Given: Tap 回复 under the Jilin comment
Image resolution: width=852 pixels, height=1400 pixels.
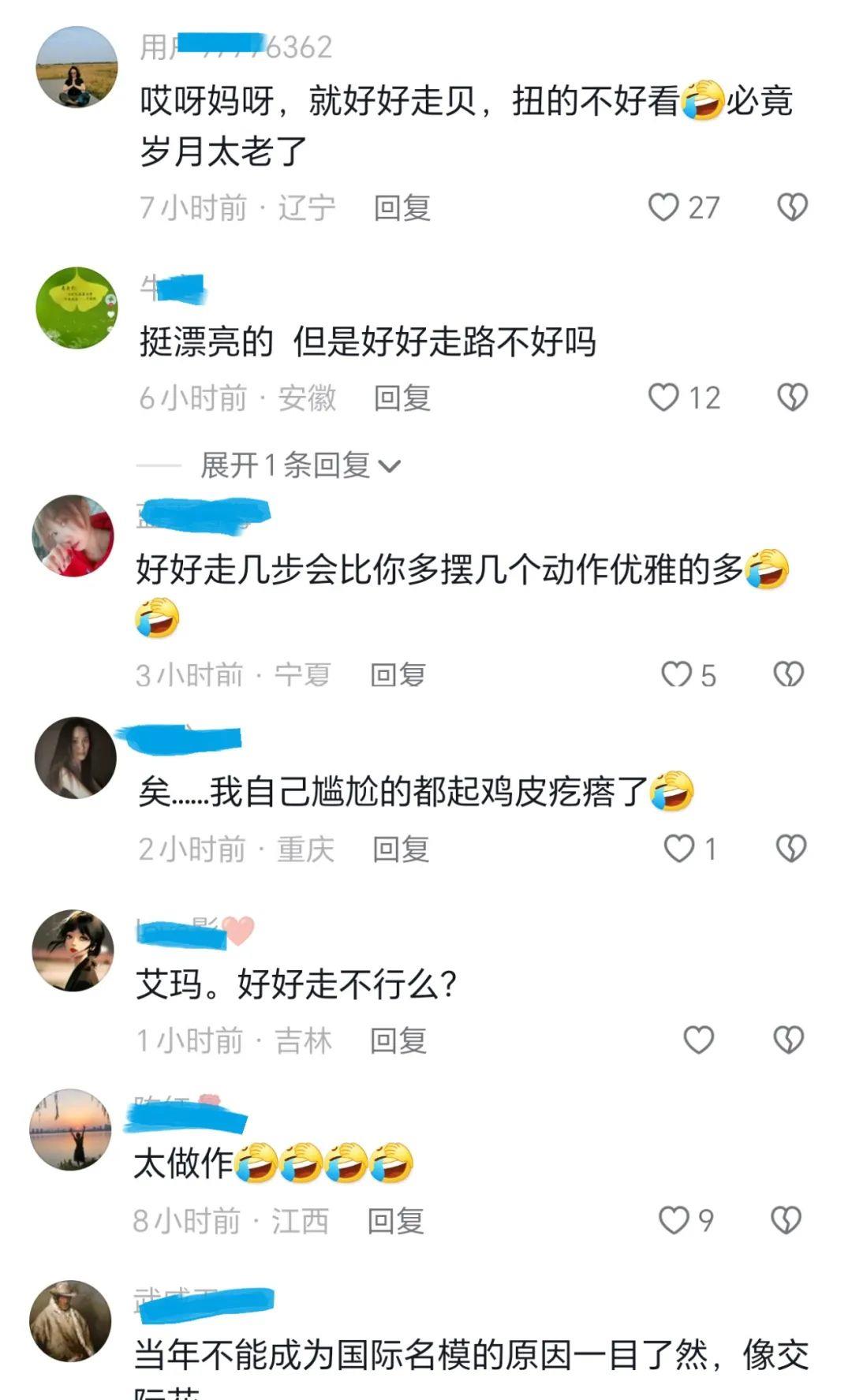Looking at the screenshot, I should 398,1041.
